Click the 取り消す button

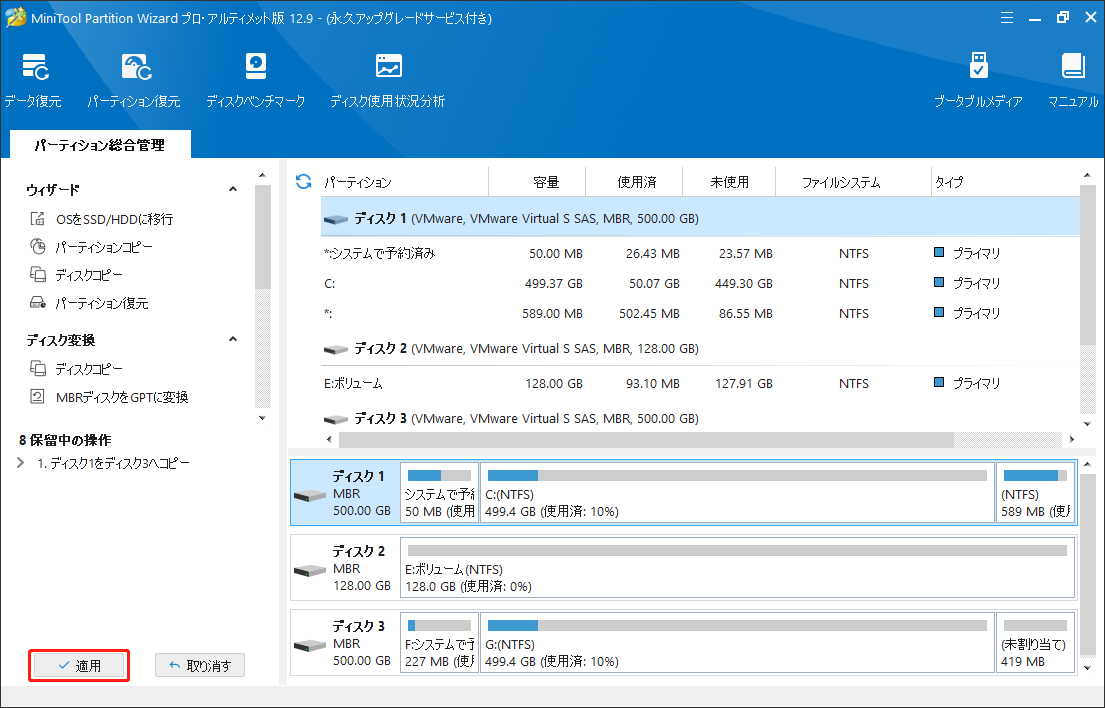tap(200, 665)
